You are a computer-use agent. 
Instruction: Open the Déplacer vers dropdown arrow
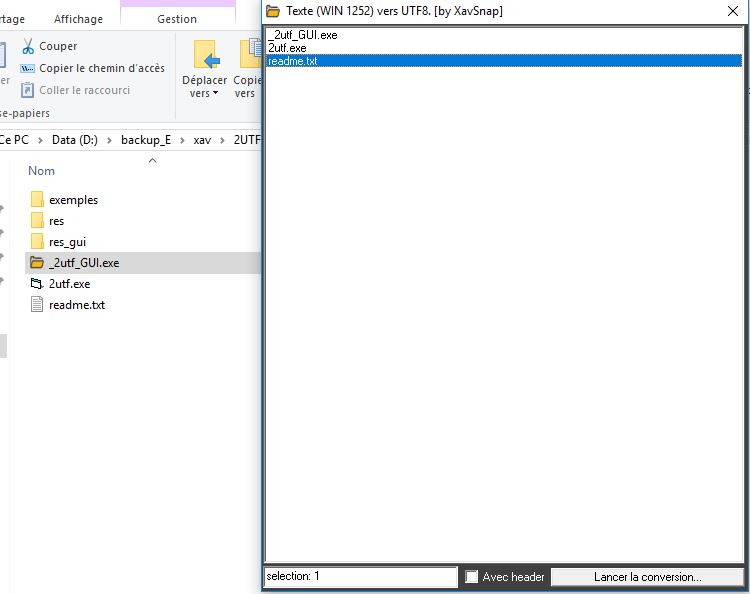click(x=215, y=94)
